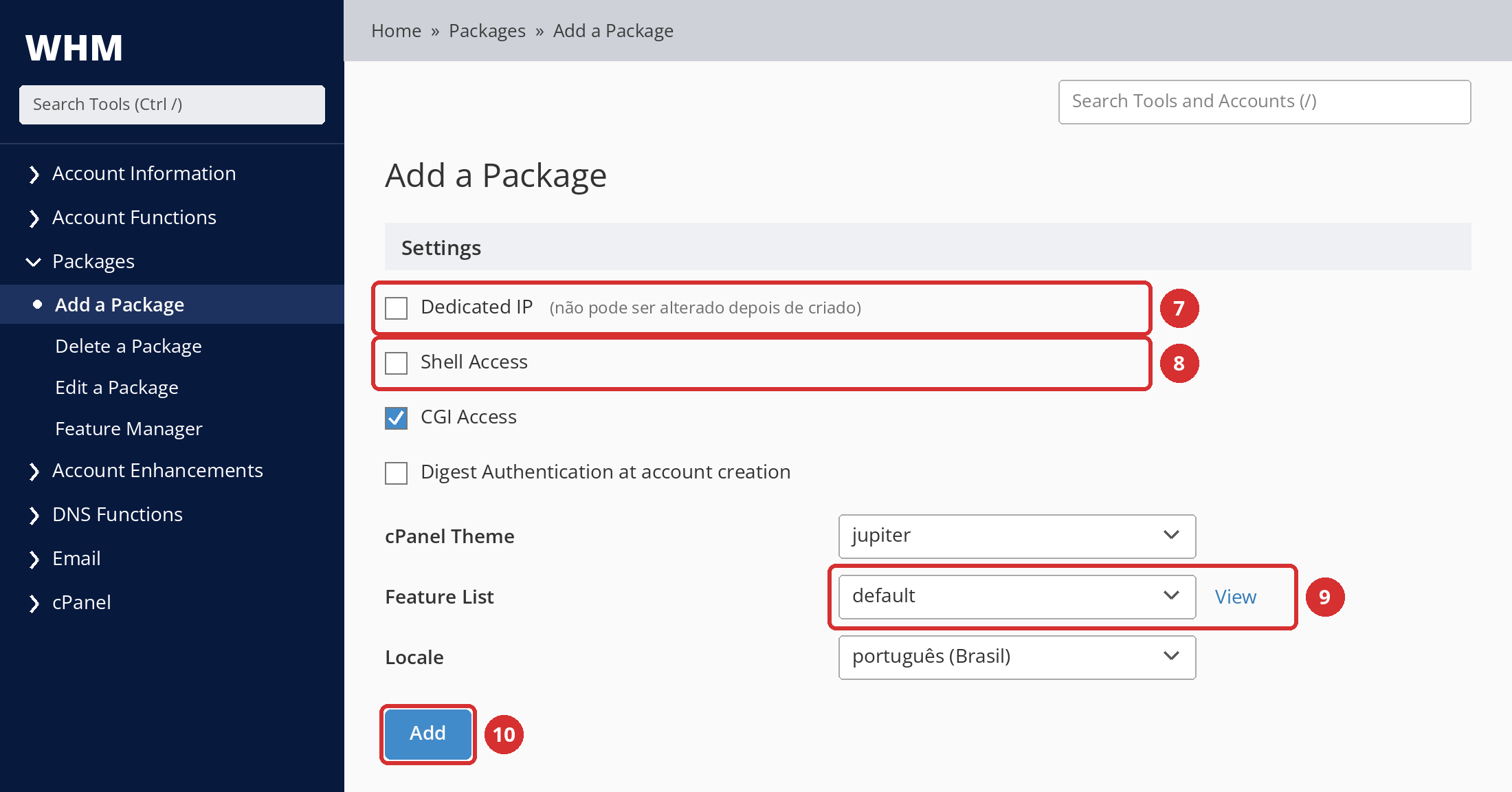
Task: Open the Locale dropdown
Action: 1017,657
